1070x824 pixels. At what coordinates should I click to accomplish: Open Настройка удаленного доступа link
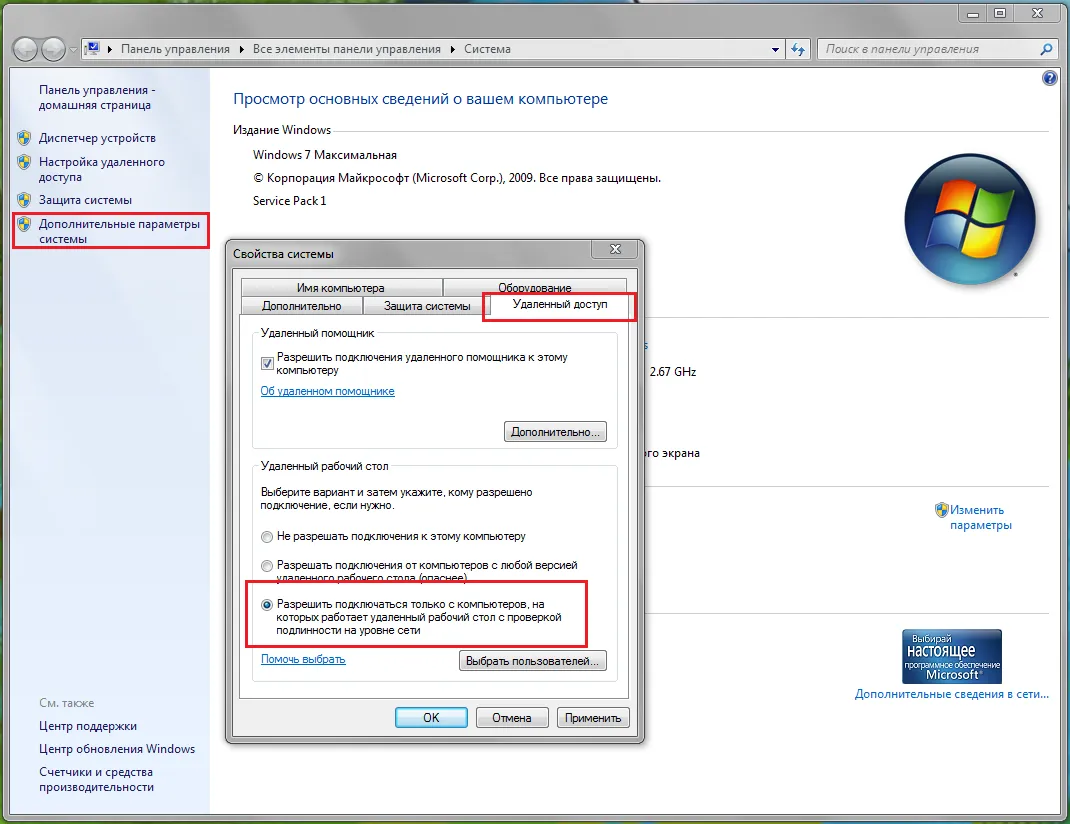(x=102, y=169)
